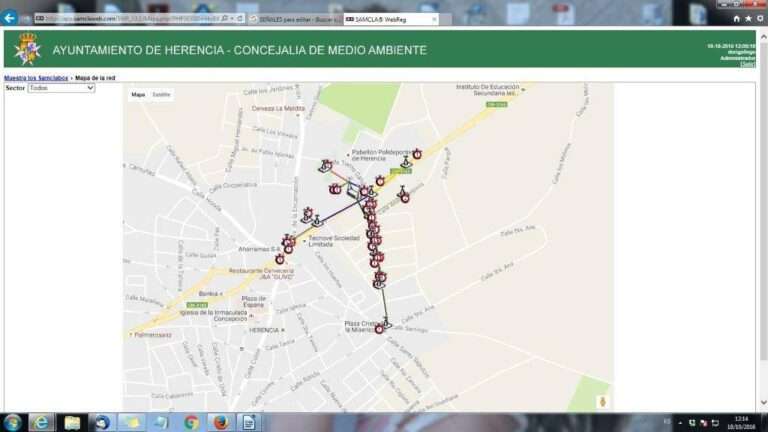Click 'Tecnove Sociedad Limitada' map label
This screenshot has height=432, width=768.
coord(333,241)
